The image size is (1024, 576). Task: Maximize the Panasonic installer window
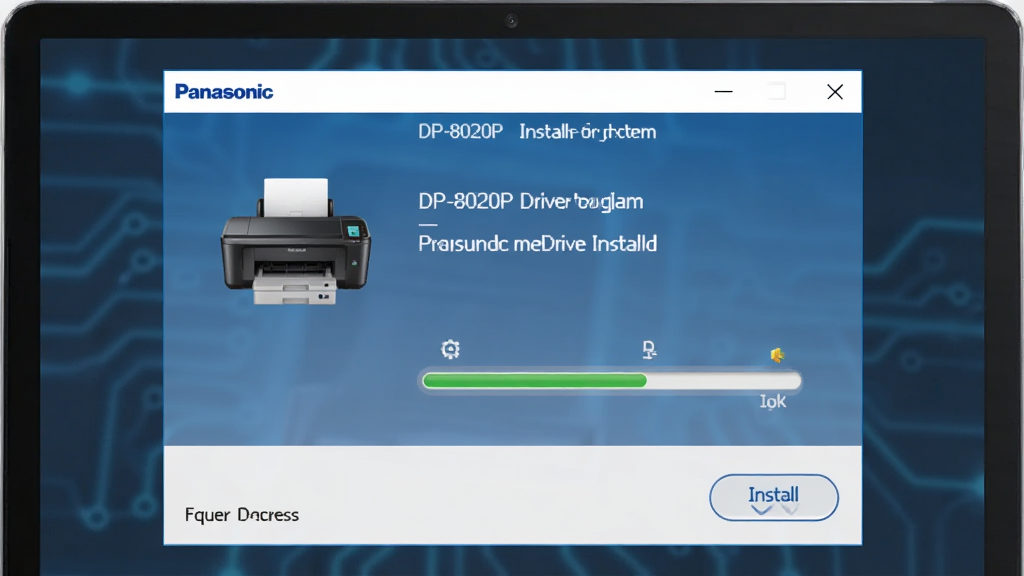[776, 92]
